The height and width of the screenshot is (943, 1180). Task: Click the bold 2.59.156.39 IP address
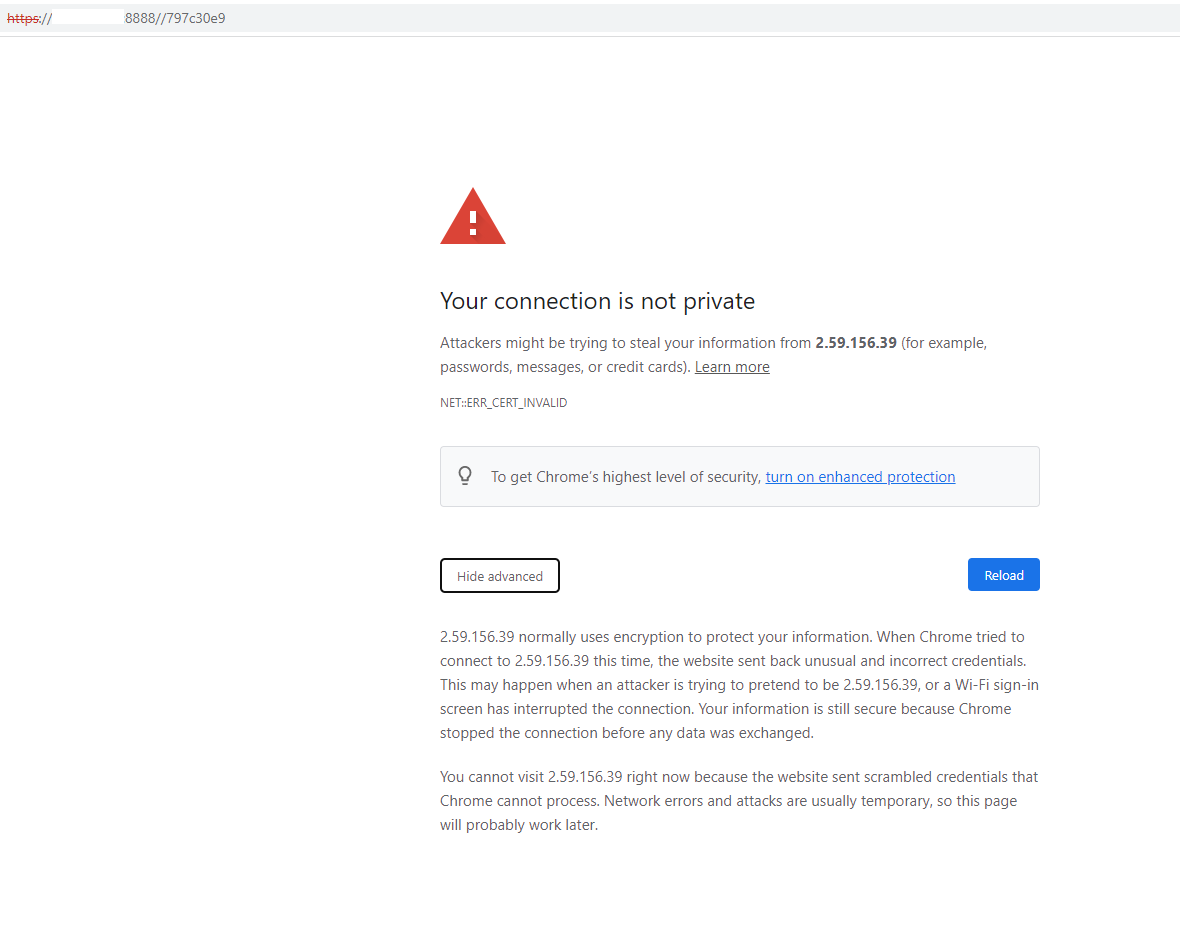click(x=856, y=343)
